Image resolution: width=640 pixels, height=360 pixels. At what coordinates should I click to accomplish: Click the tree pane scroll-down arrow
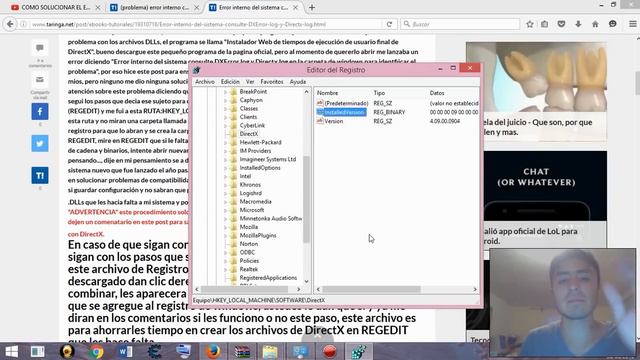click(307, 282)
